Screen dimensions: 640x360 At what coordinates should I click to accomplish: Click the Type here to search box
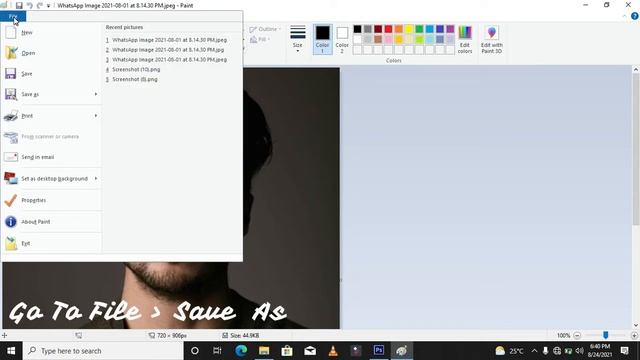(x=103, y=351)
